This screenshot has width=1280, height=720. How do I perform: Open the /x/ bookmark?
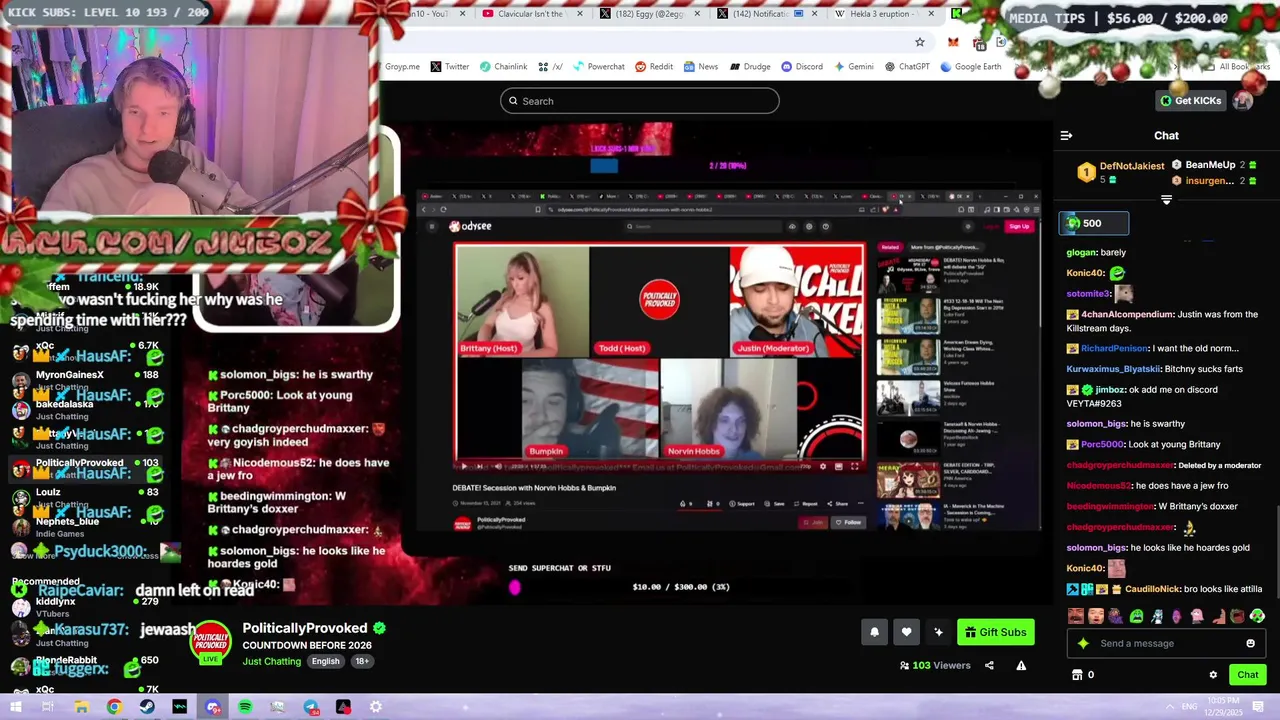tap(550, 67)
